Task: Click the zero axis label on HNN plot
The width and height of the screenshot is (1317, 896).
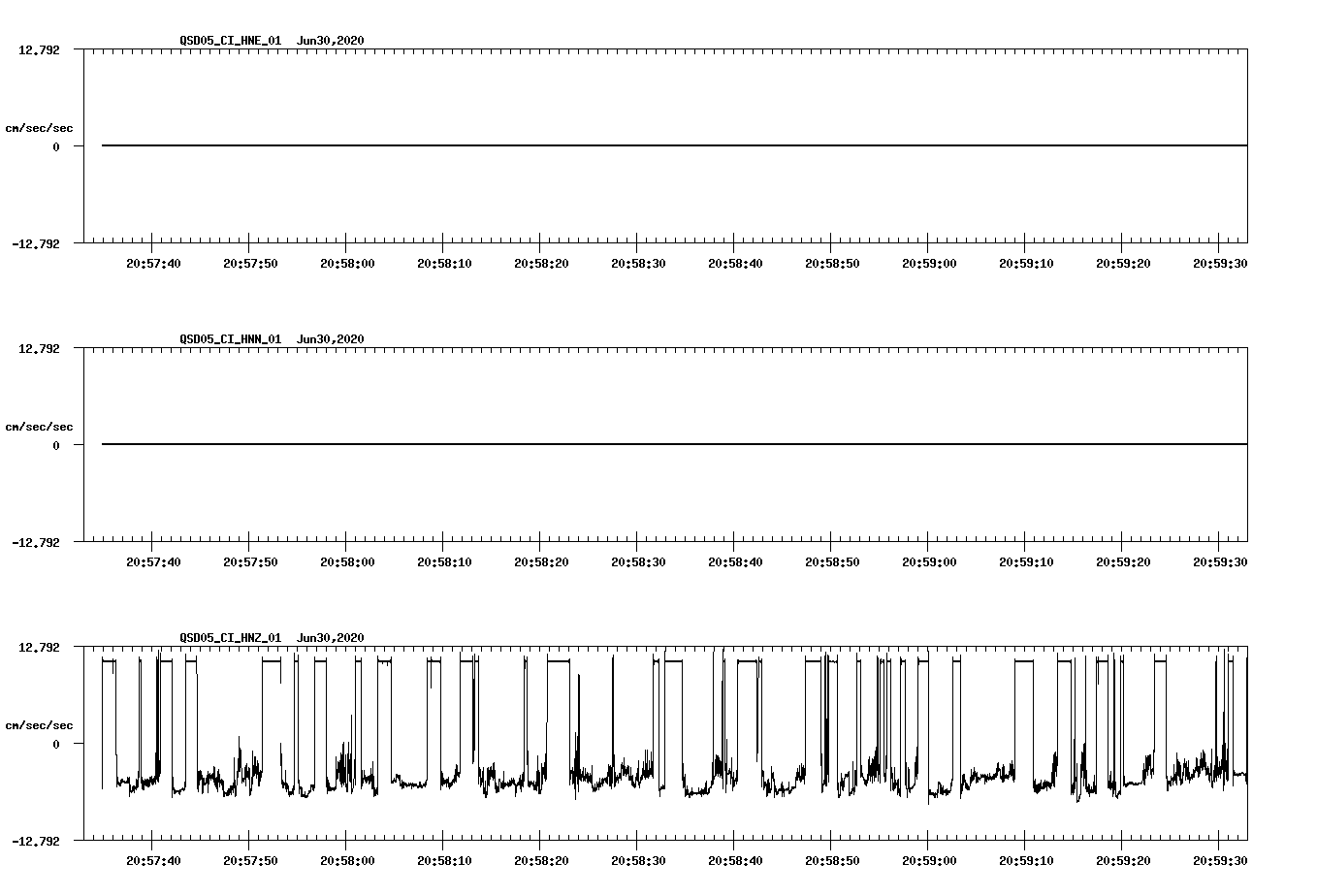Action: click(56, 446)
